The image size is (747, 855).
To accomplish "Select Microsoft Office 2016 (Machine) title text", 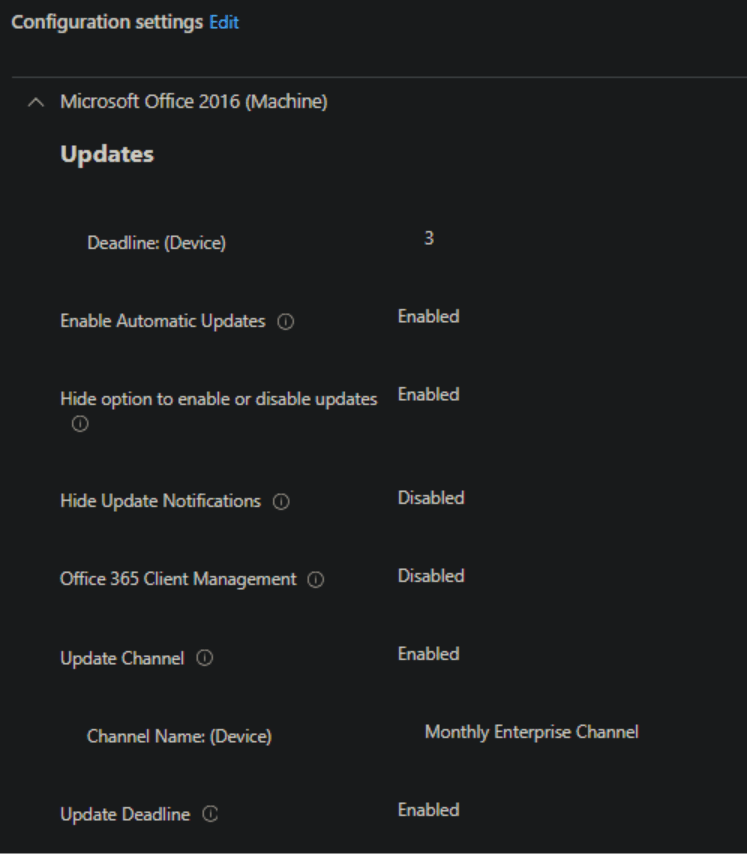I will click(194, 101).
